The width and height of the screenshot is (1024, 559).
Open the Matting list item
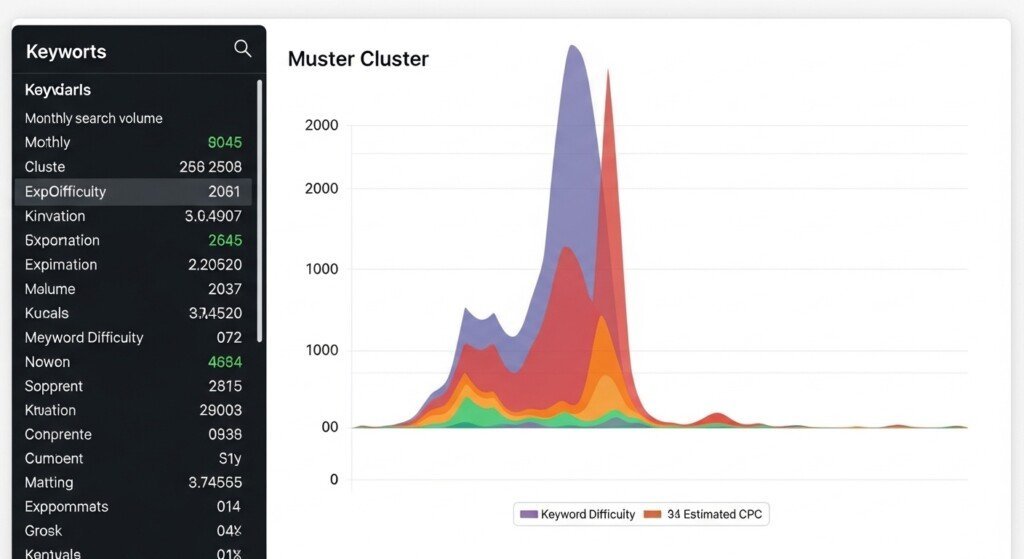(x=133, y=483)
